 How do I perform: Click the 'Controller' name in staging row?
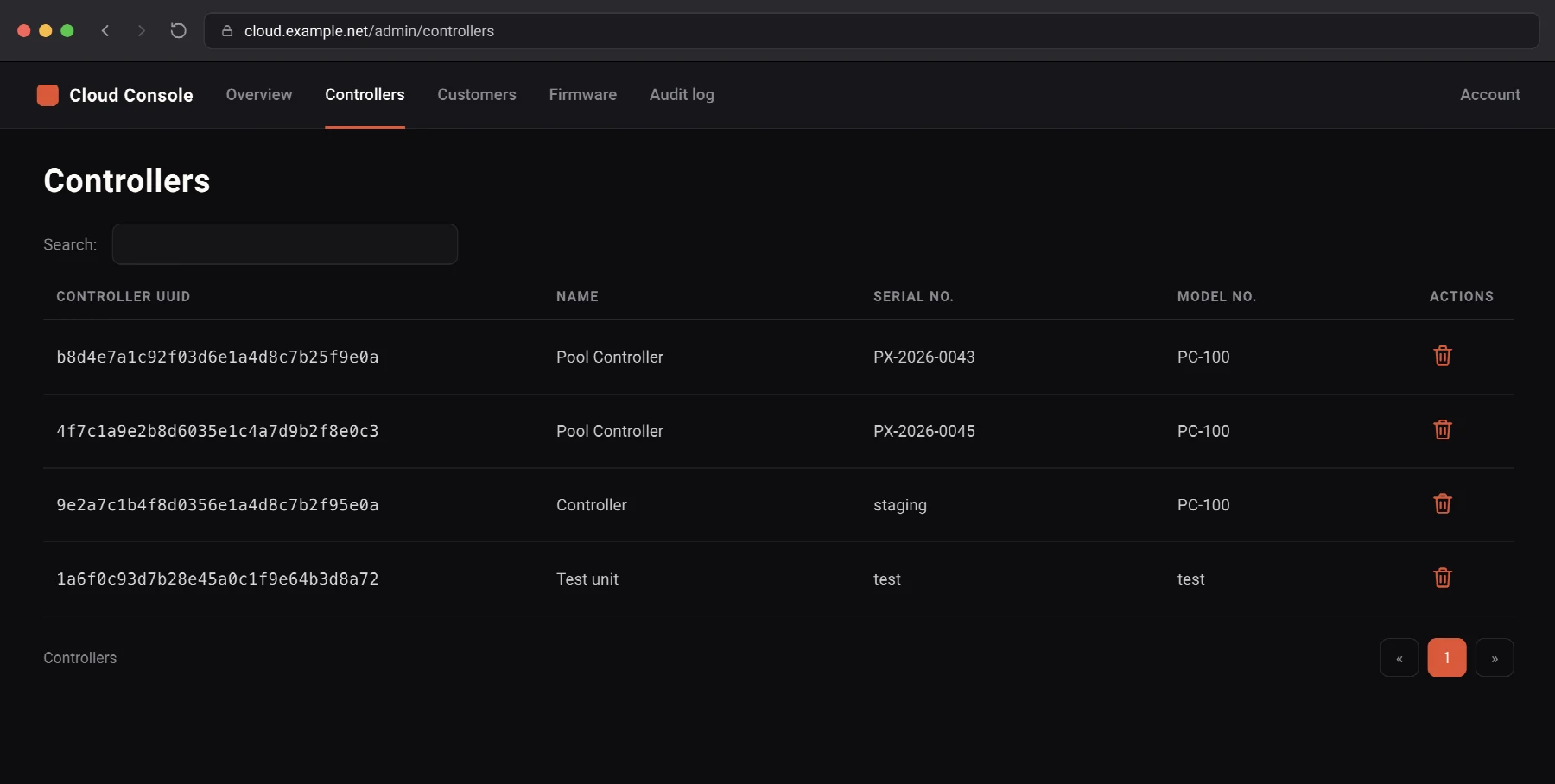592,505
